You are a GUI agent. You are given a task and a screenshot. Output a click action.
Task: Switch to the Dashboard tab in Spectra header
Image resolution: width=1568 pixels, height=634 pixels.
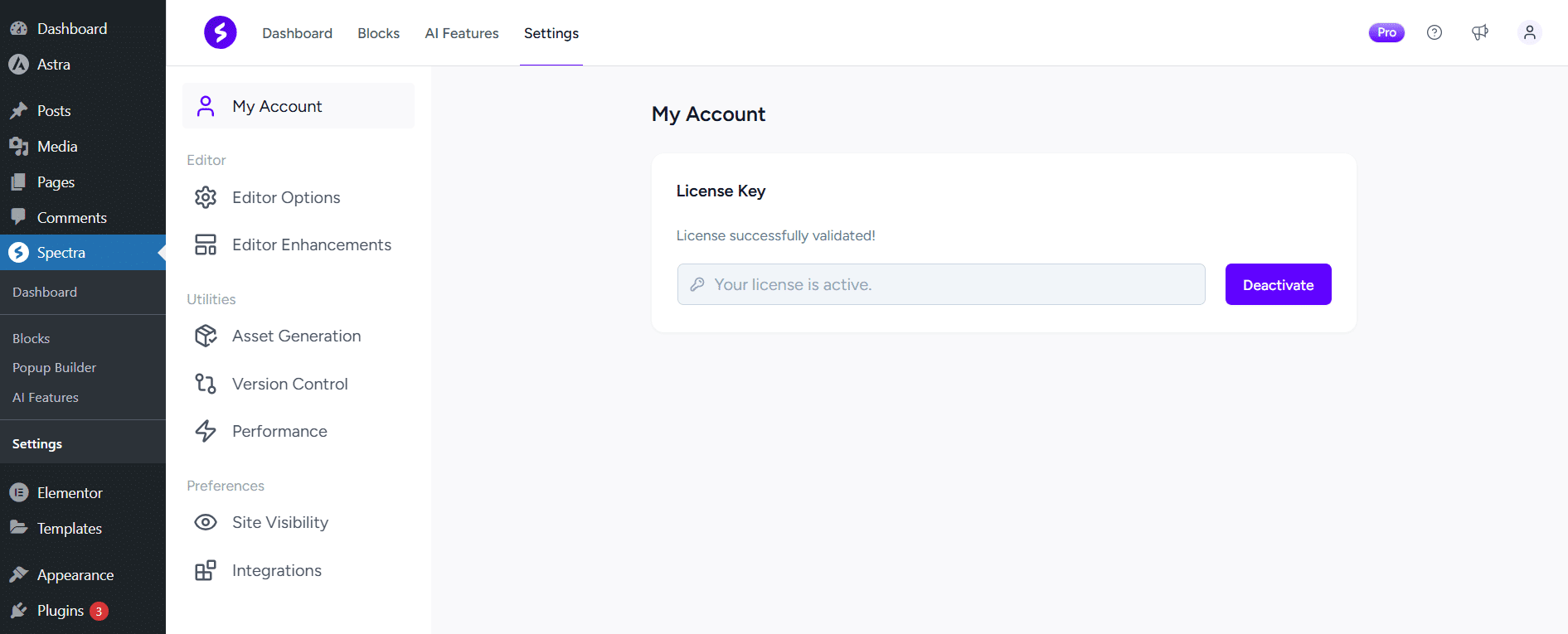pyautogui.click(x=297, y=33)
